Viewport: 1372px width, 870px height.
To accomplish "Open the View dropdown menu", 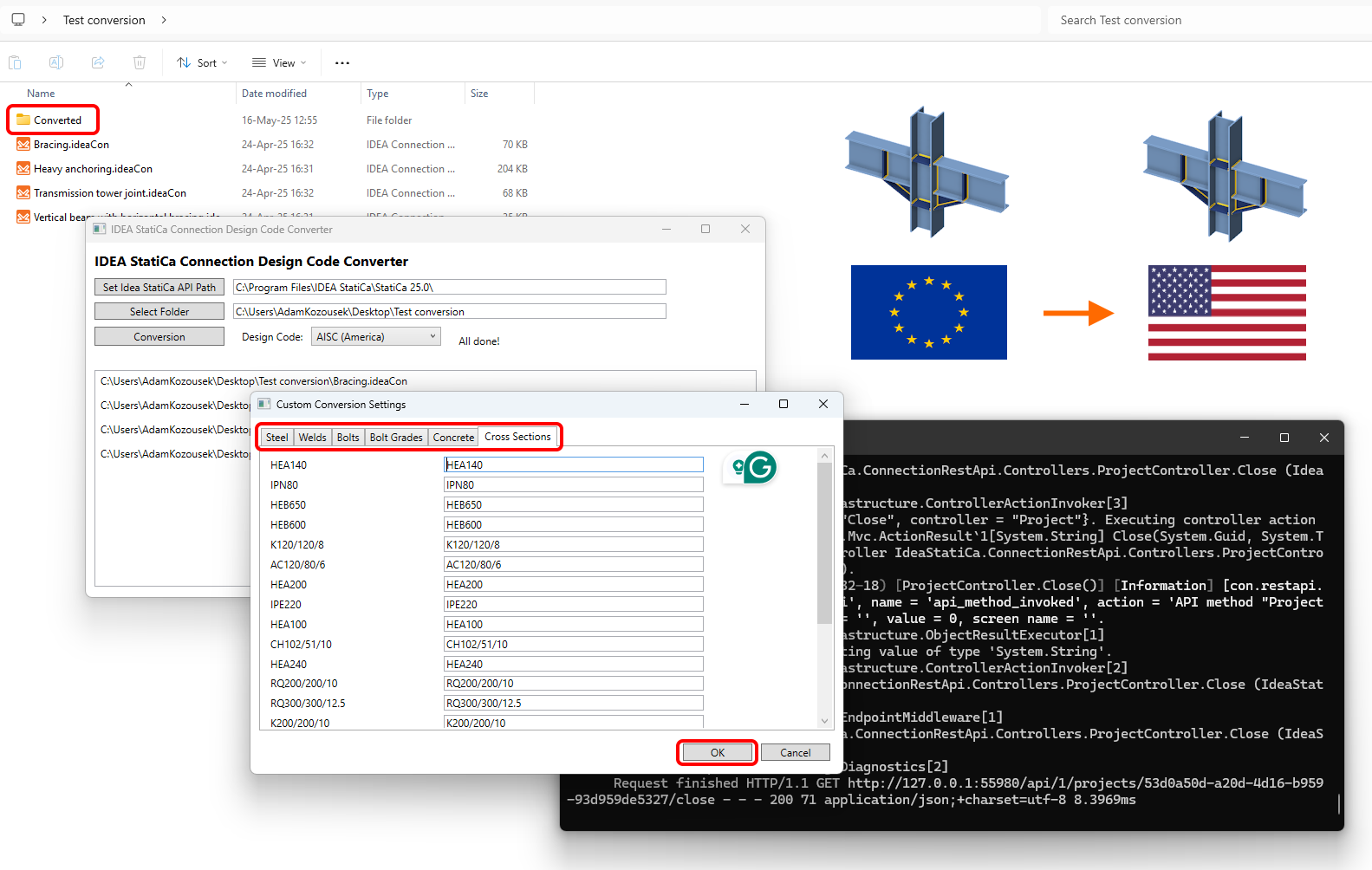I will pos(279,62).
